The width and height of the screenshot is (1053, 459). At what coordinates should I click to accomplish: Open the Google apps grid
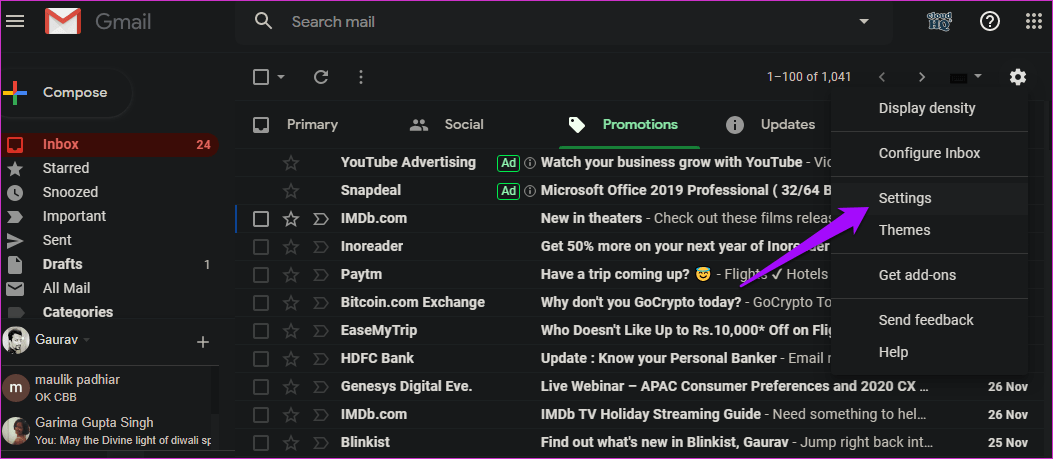(1034, 22)
